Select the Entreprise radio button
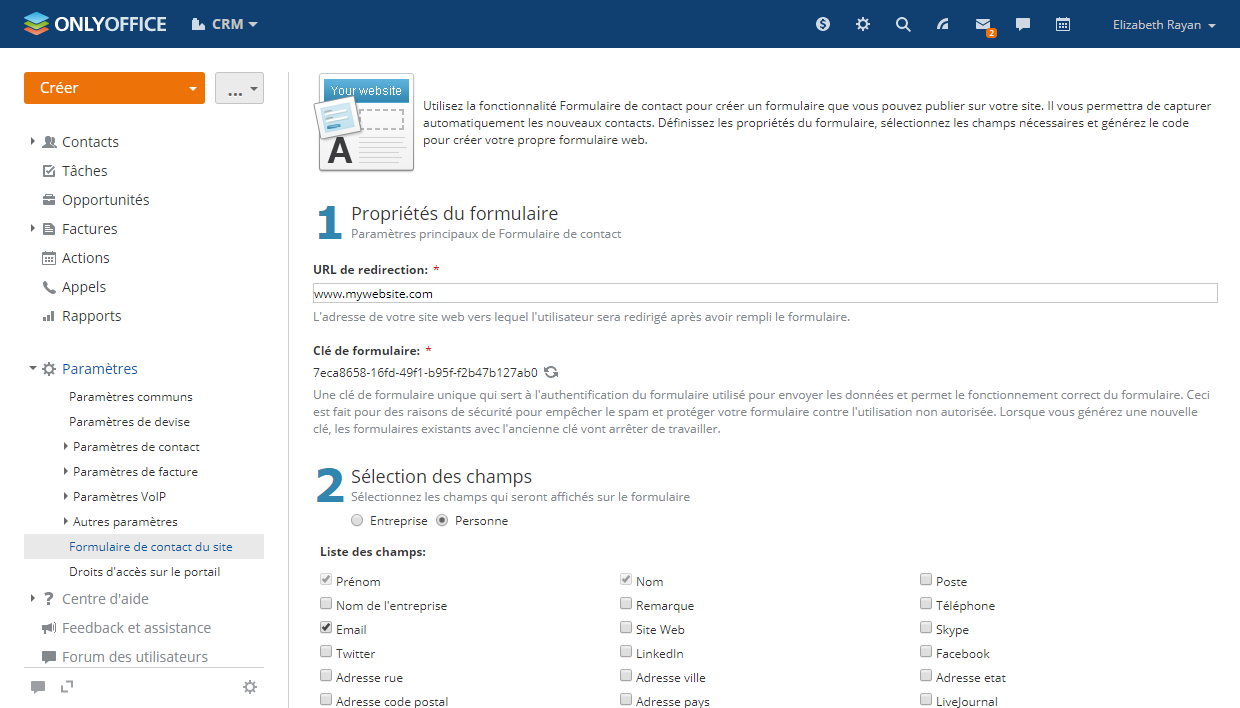 (x=357, y=521)
